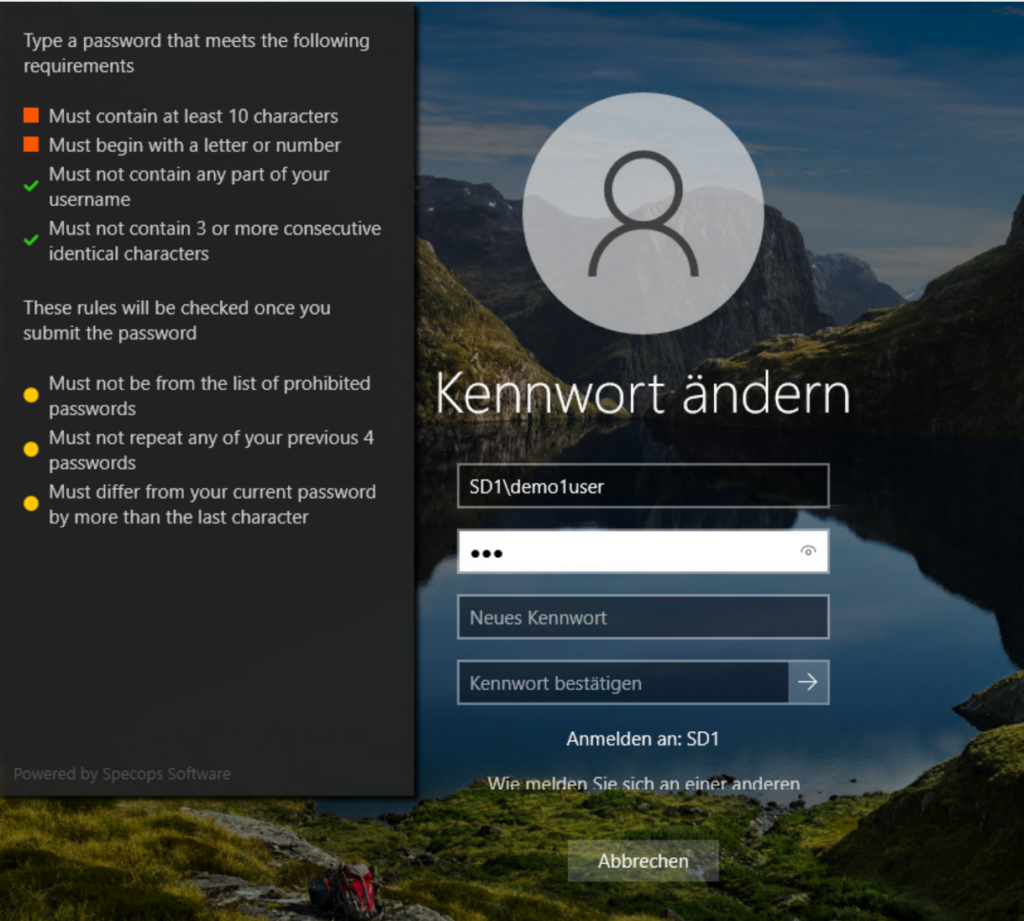
Task: Click the Abbrechen button
Action: 643,861
